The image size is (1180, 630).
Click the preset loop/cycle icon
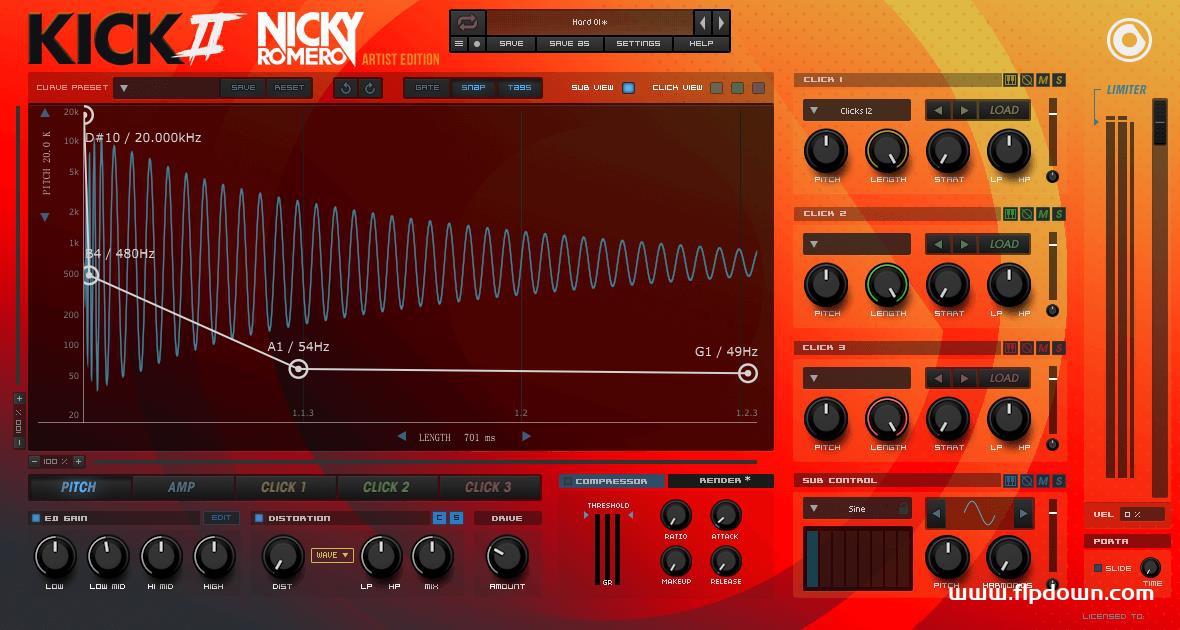(x=468, y=22)
